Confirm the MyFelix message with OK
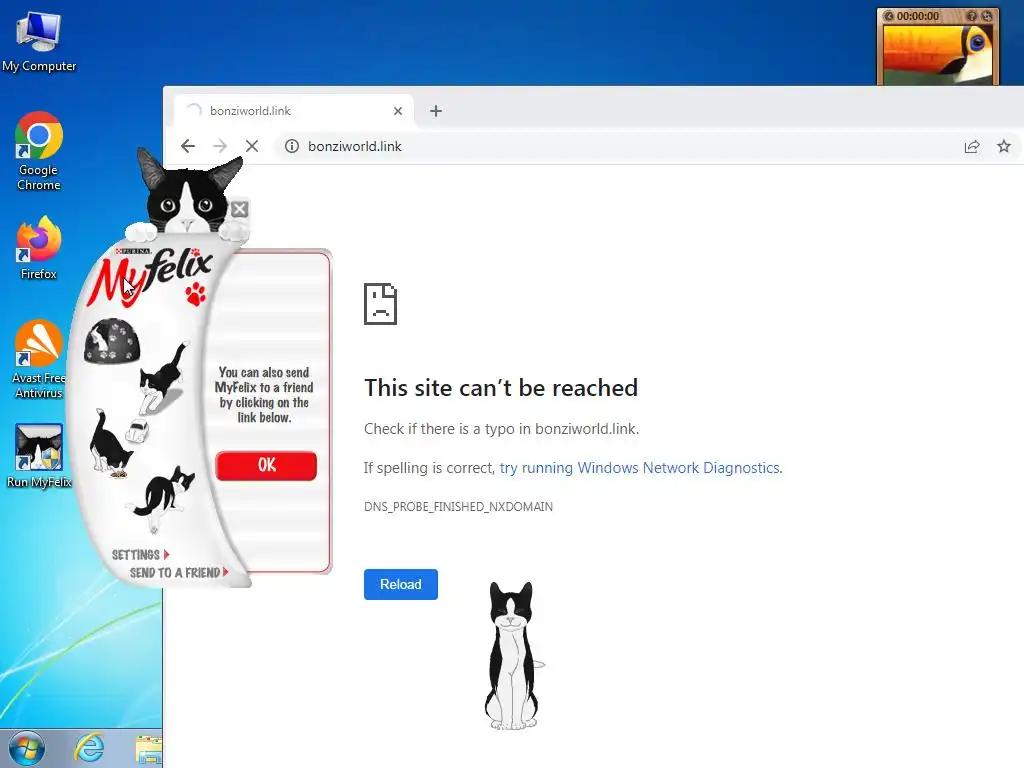 coord(266,466)
